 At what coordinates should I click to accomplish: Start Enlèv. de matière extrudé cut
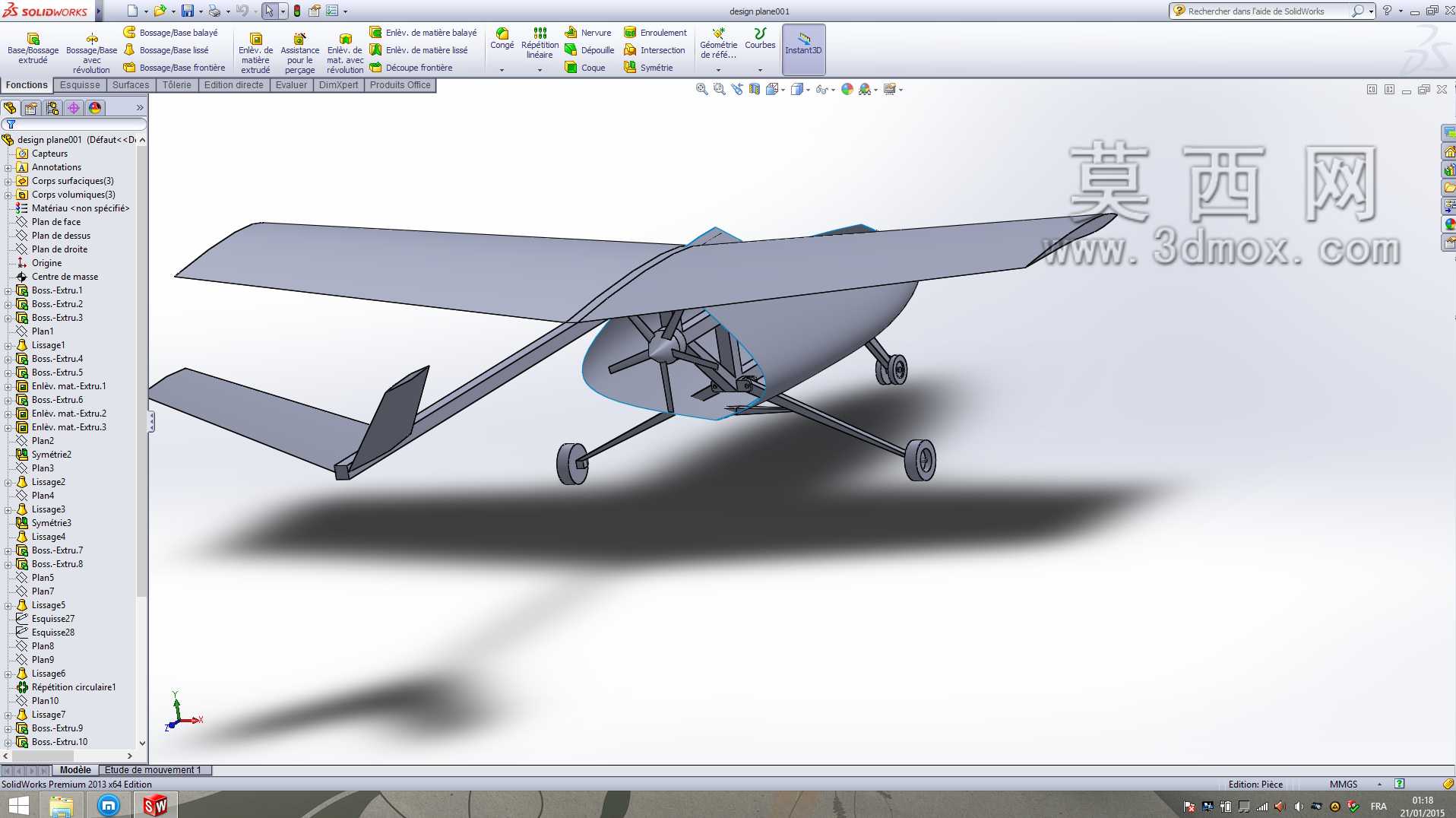[x=255, y=53]
